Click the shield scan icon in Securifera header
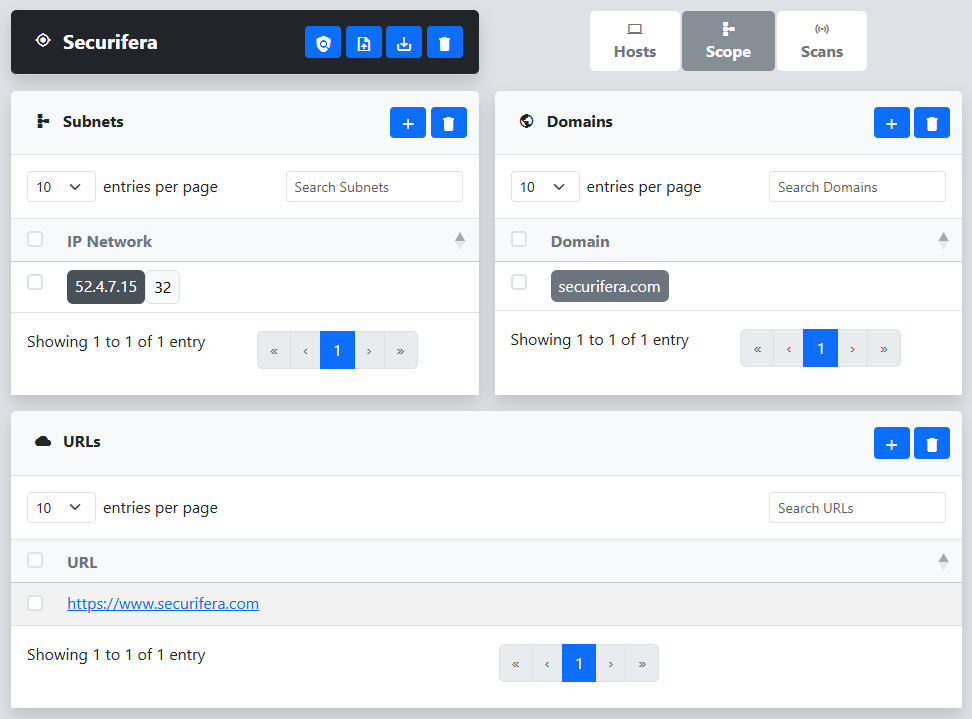This screenshot has height=719, width=972. tap(323, 43)
